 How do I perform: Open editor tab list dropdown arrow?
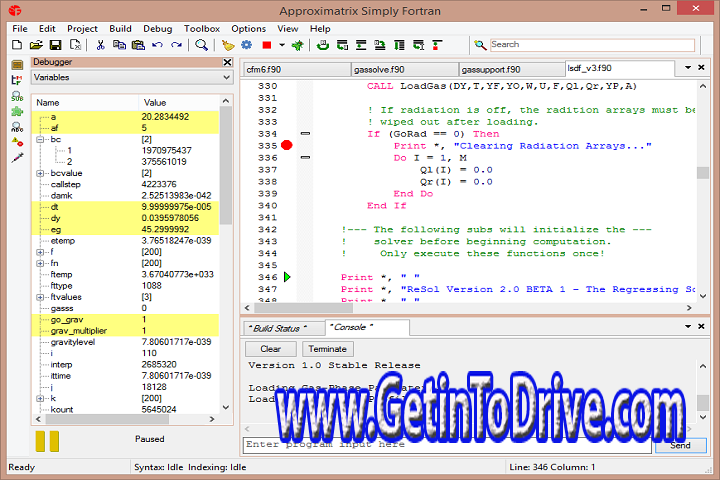[x=688, y=68]
